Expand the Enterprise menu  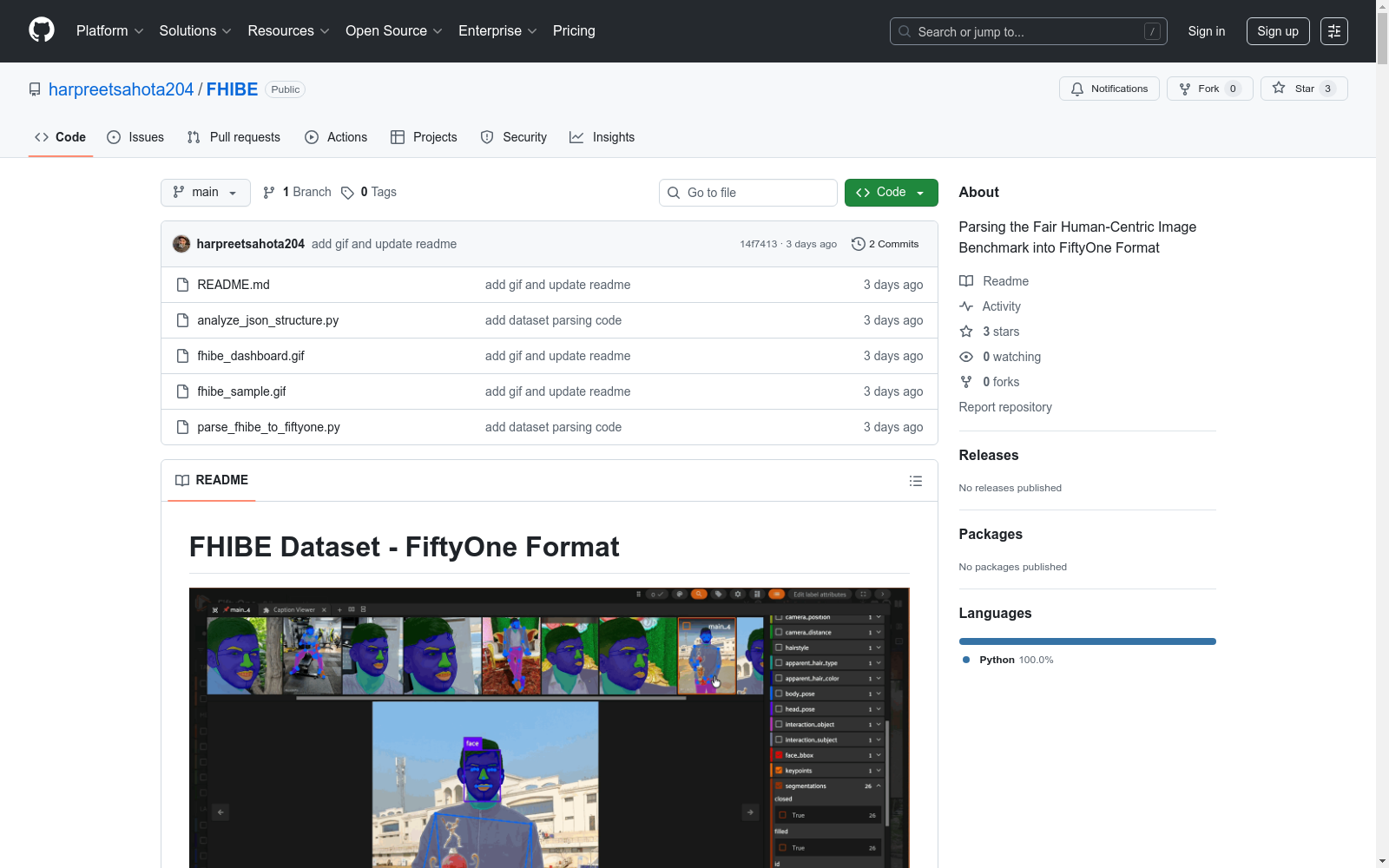(x=497, y=31)
